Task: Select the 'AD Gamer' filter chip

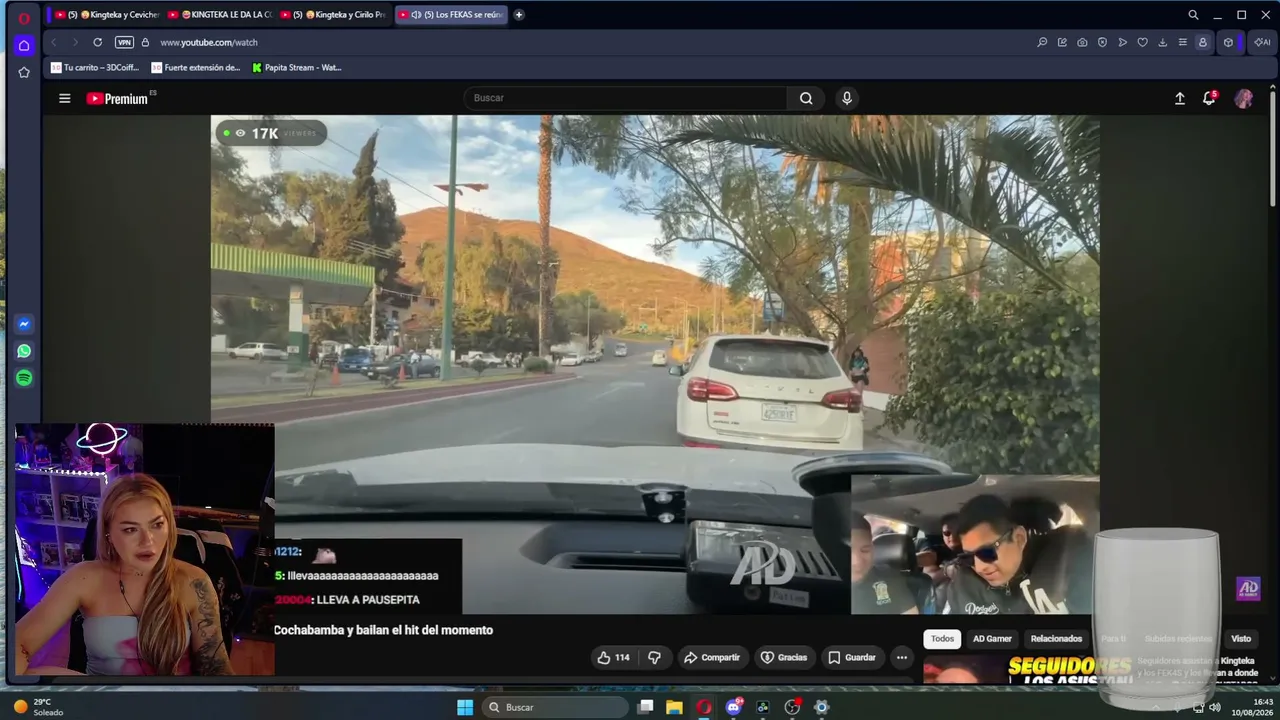Action: 992,638
